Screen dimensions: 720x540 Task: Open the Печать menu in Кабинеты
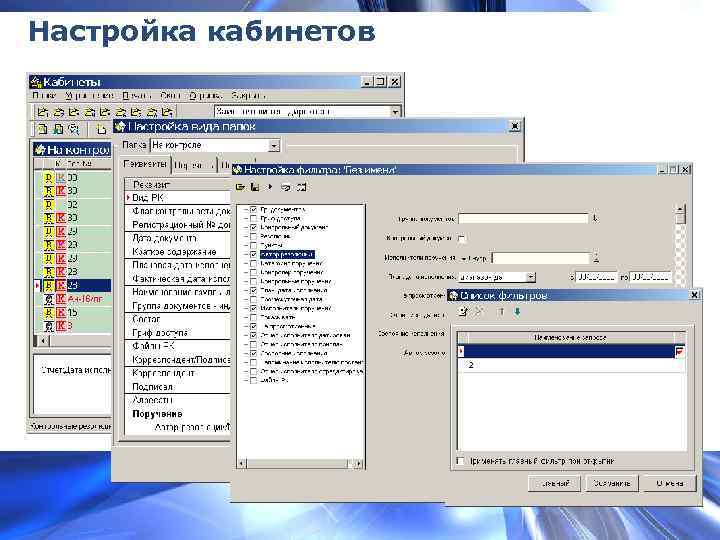[x=136, y=96]
